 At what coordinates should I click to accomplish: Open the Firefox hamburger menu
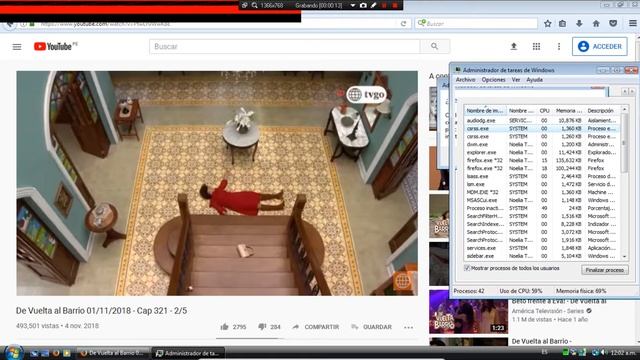click(x=633, y=24)
